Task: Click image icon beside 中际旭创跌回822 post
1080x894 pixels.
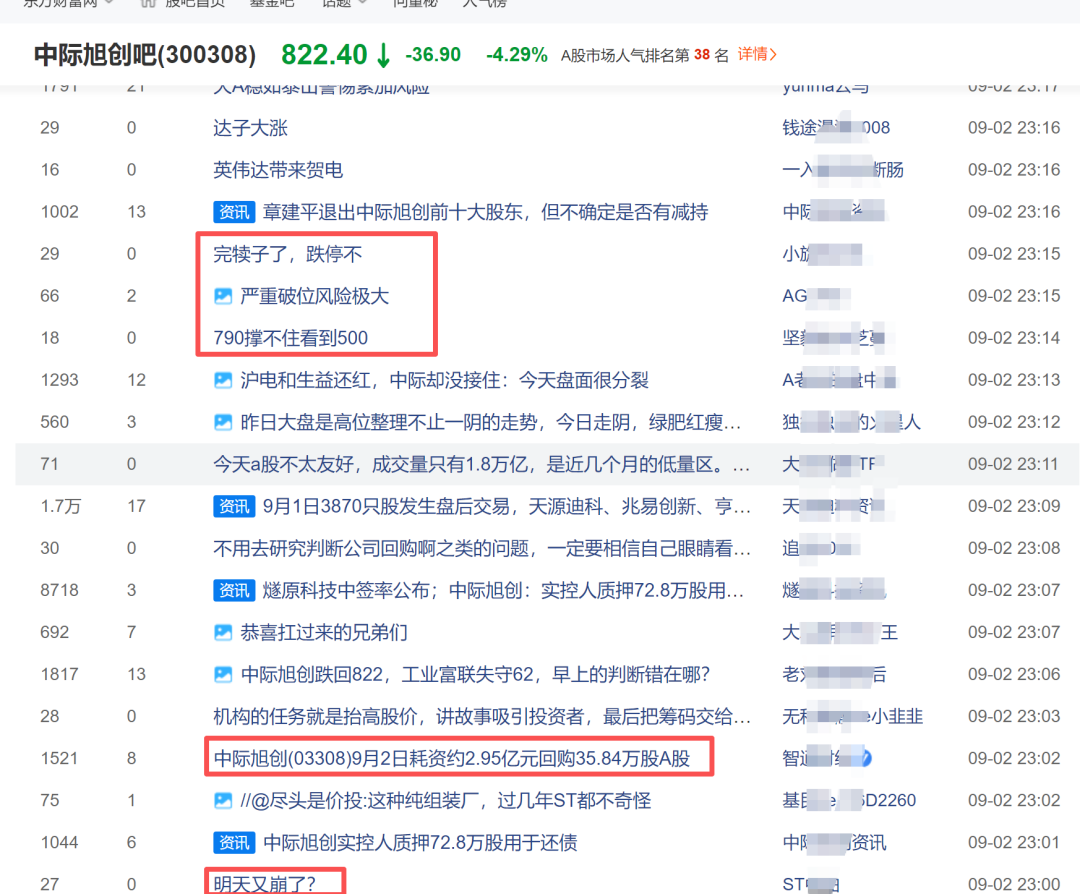Action: tap(222, 674)
